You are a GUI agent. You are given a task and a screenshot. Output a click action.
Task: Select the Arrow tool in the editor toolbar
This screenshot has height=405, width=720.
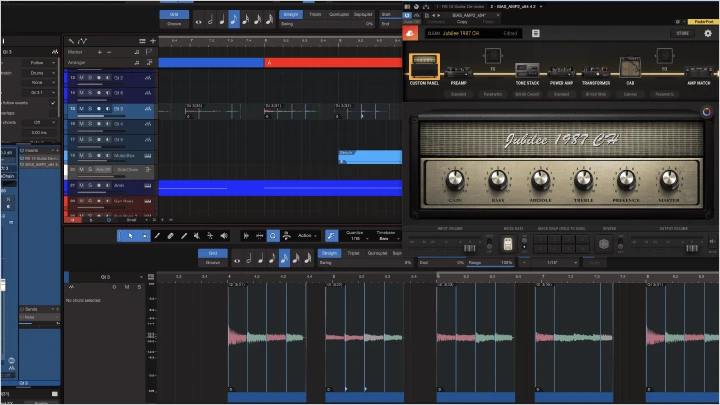(x=130, y=236)
